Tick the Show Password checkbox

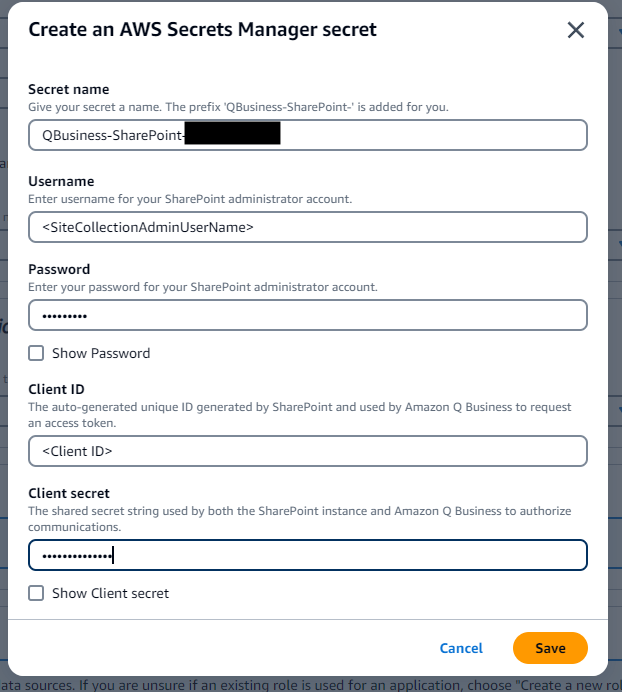pos(36,353)
